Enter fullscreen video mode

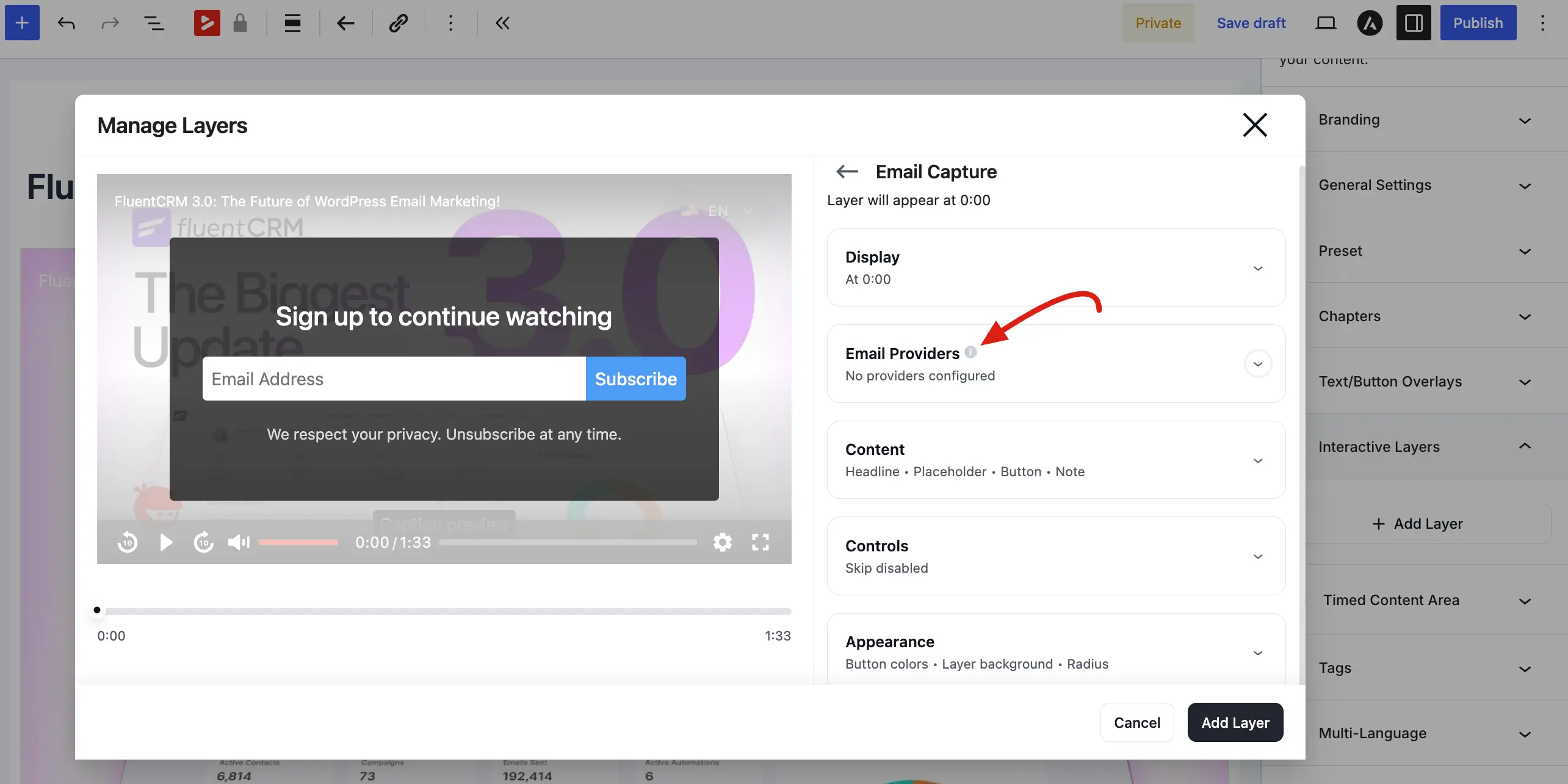coord(761,542)
